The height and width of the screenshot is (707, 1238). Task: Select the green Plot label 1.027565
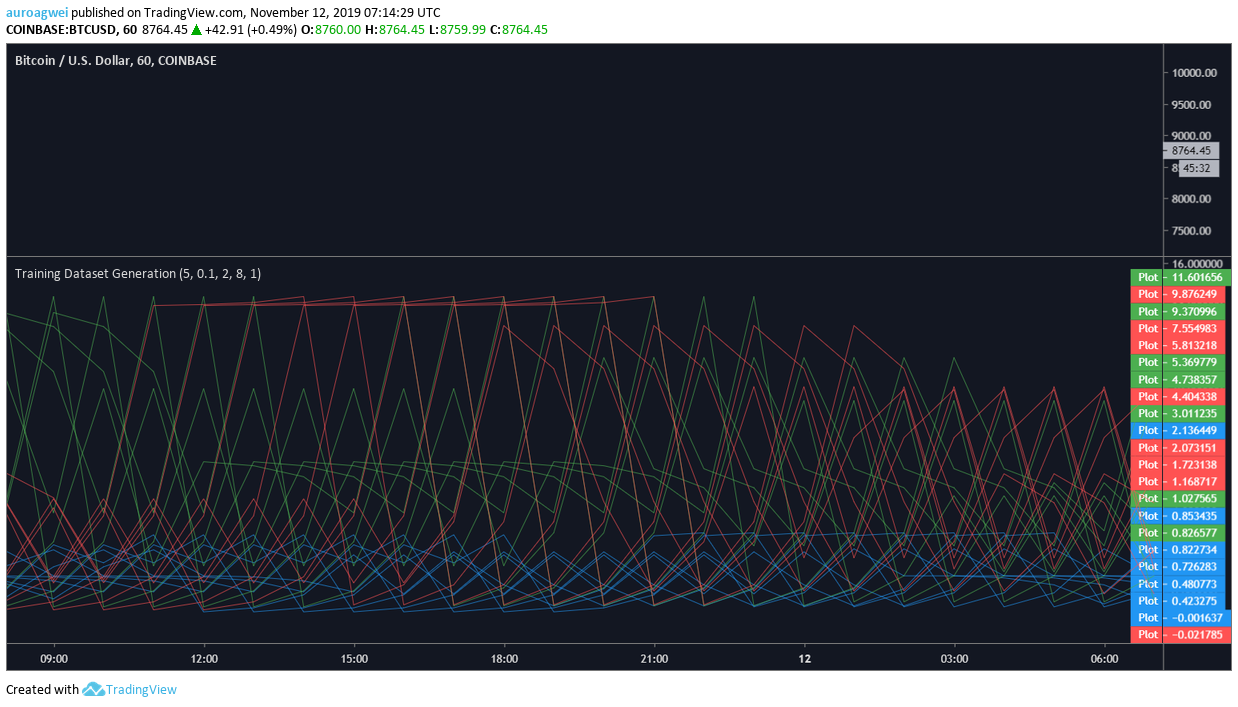(x=1177, y=498)
